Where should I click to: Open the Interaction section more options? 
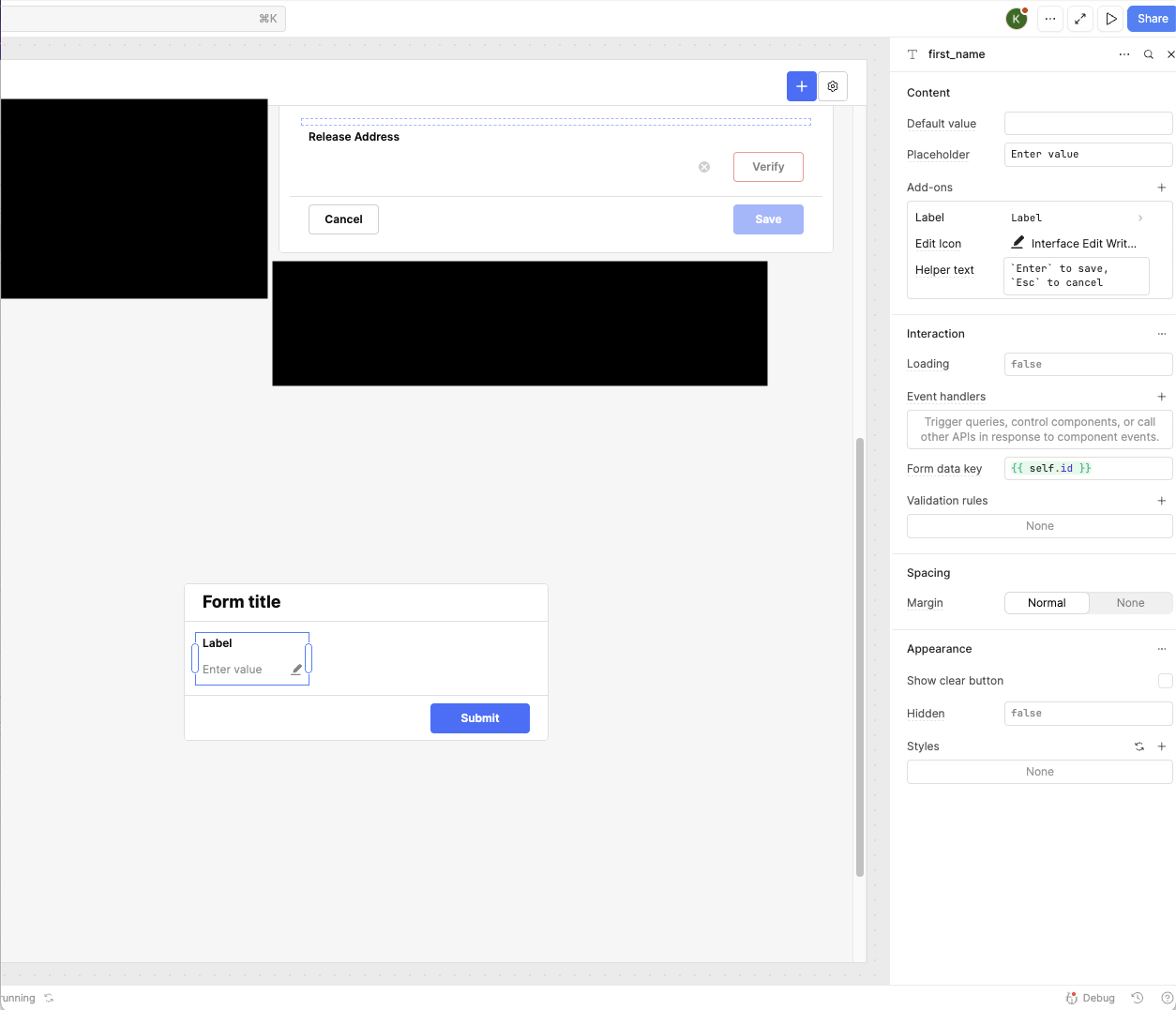pos(1162,334)
